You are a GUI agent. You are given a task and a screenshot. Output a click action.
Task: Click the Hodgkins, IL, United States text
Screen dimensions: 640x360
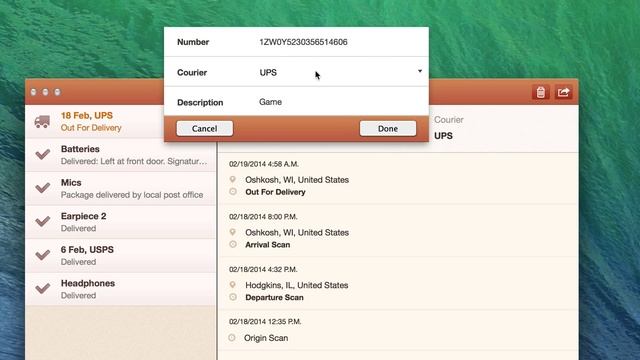[x=297, y=285]
